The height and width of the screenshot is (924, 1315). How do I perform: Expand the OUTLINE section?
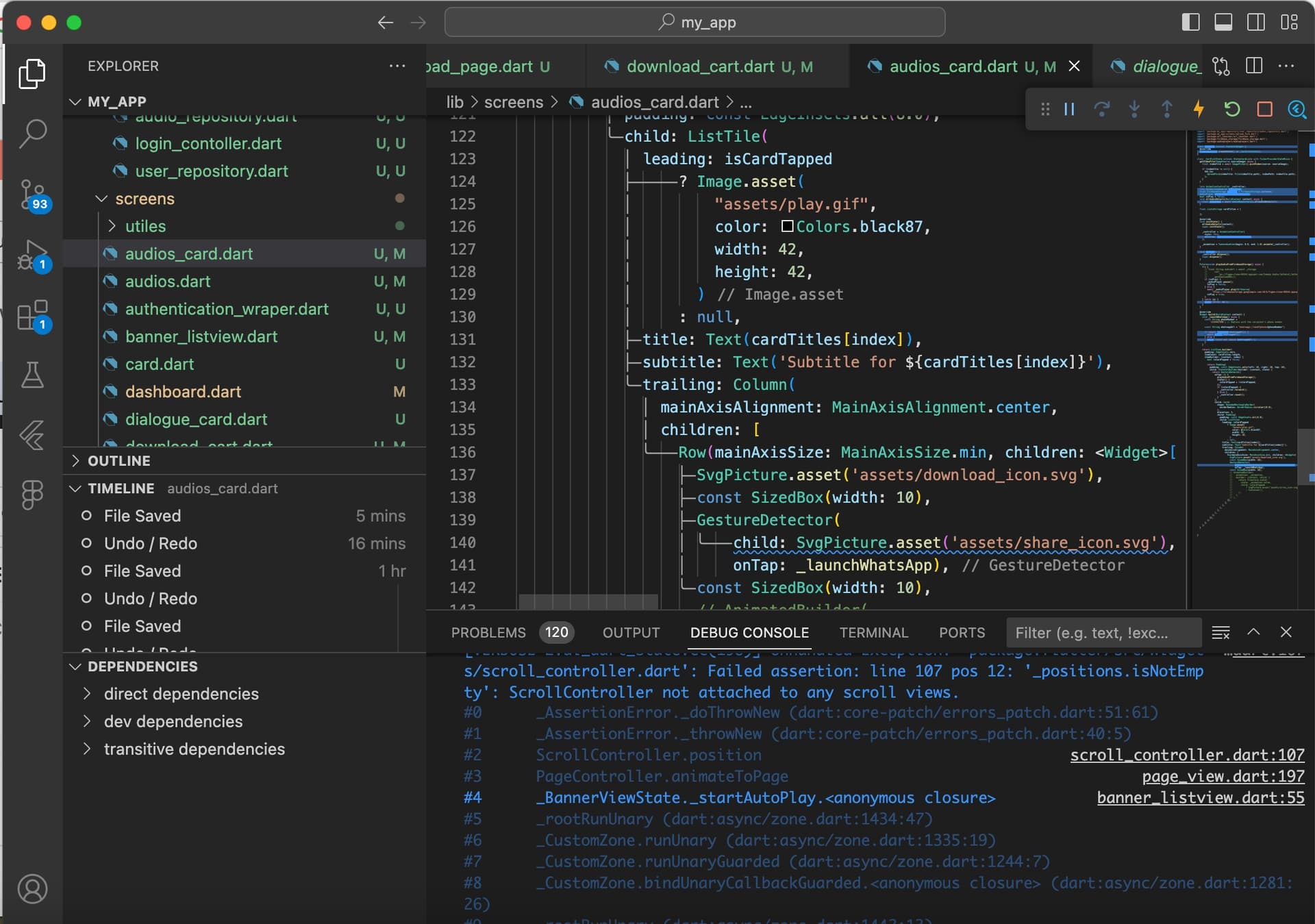[x=75, y=461]
